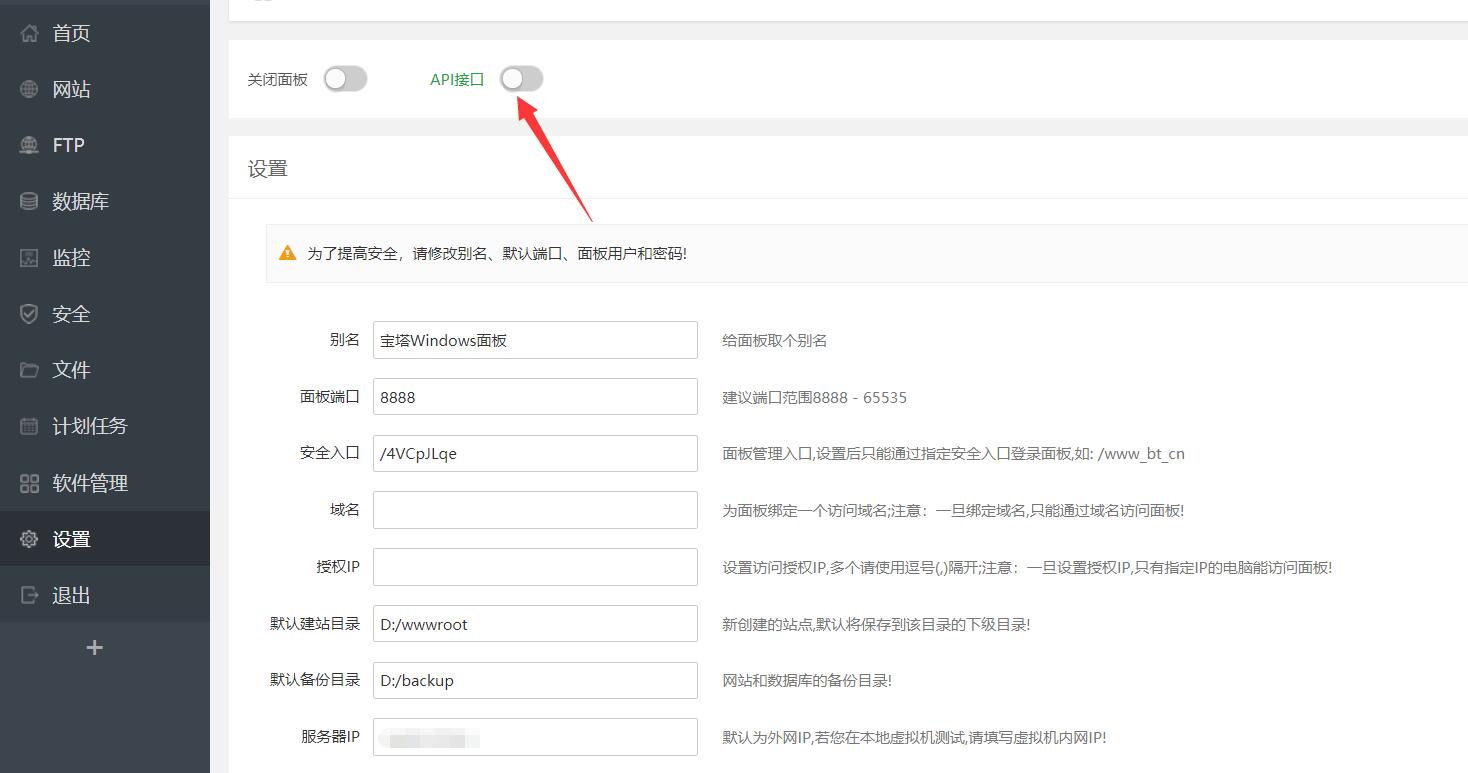Click the logout icon beside 退出

[x=29, y=595]
